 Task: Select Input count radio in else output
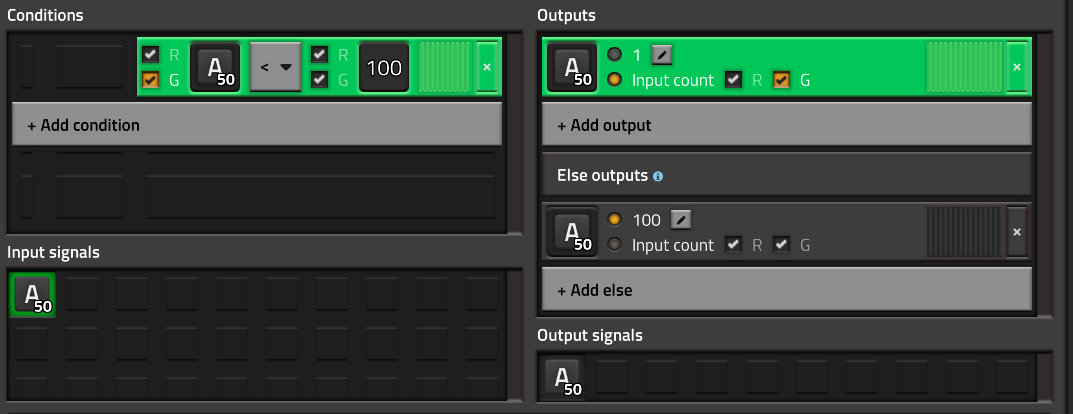click(x=615, y=245)
